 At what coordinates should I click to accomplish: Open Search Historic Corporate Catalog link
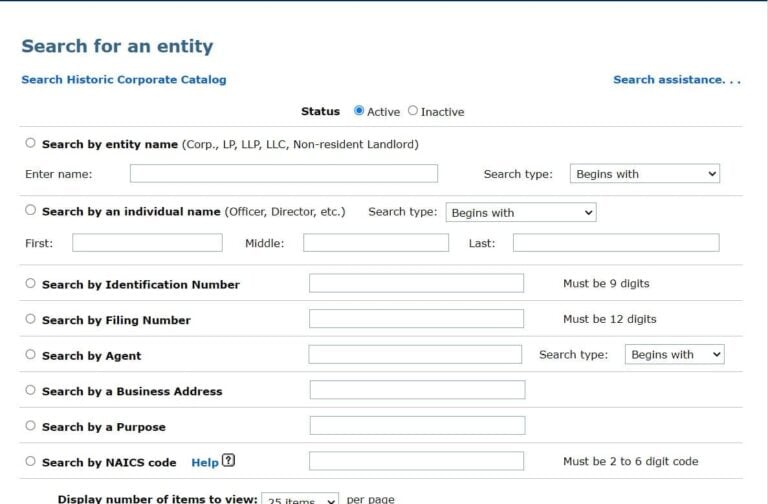[124, 80]
